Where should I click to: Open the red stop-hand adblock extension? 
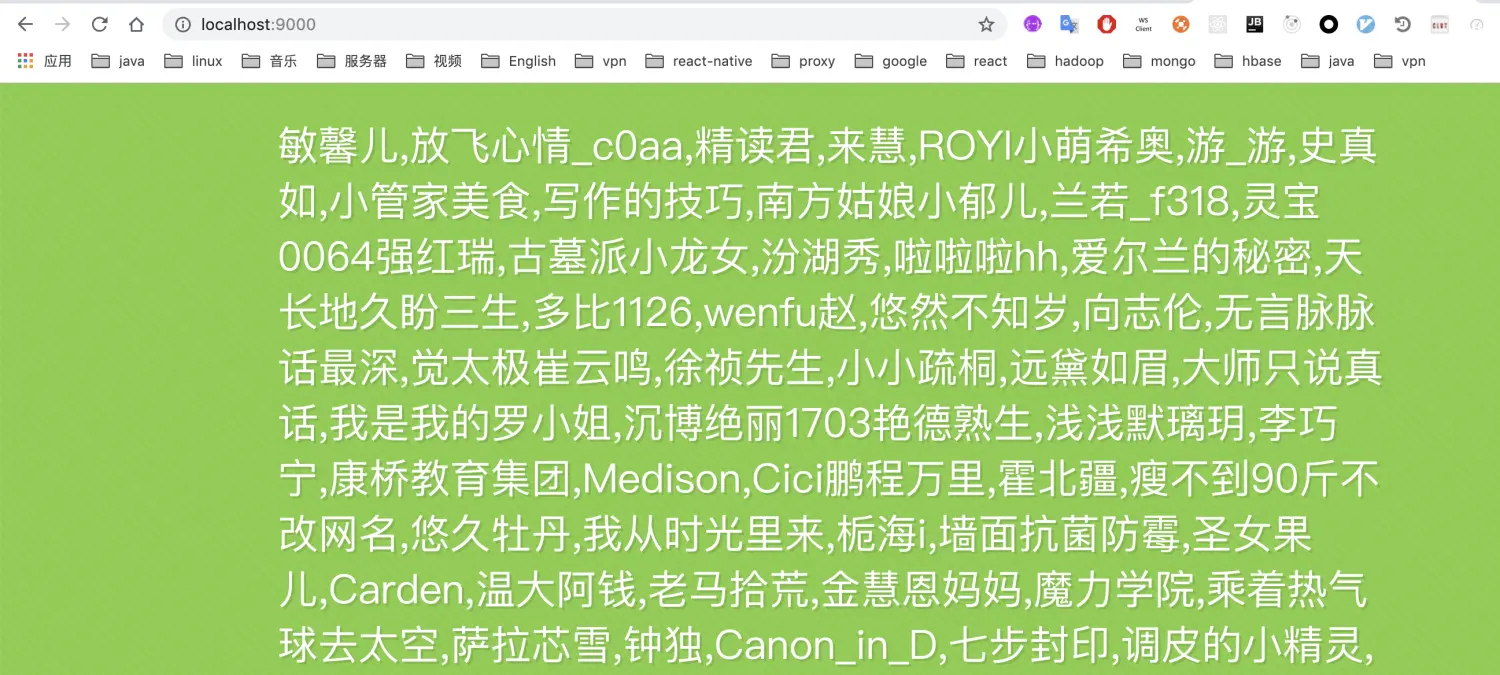pyautogui.click(x=1107, y=24)
